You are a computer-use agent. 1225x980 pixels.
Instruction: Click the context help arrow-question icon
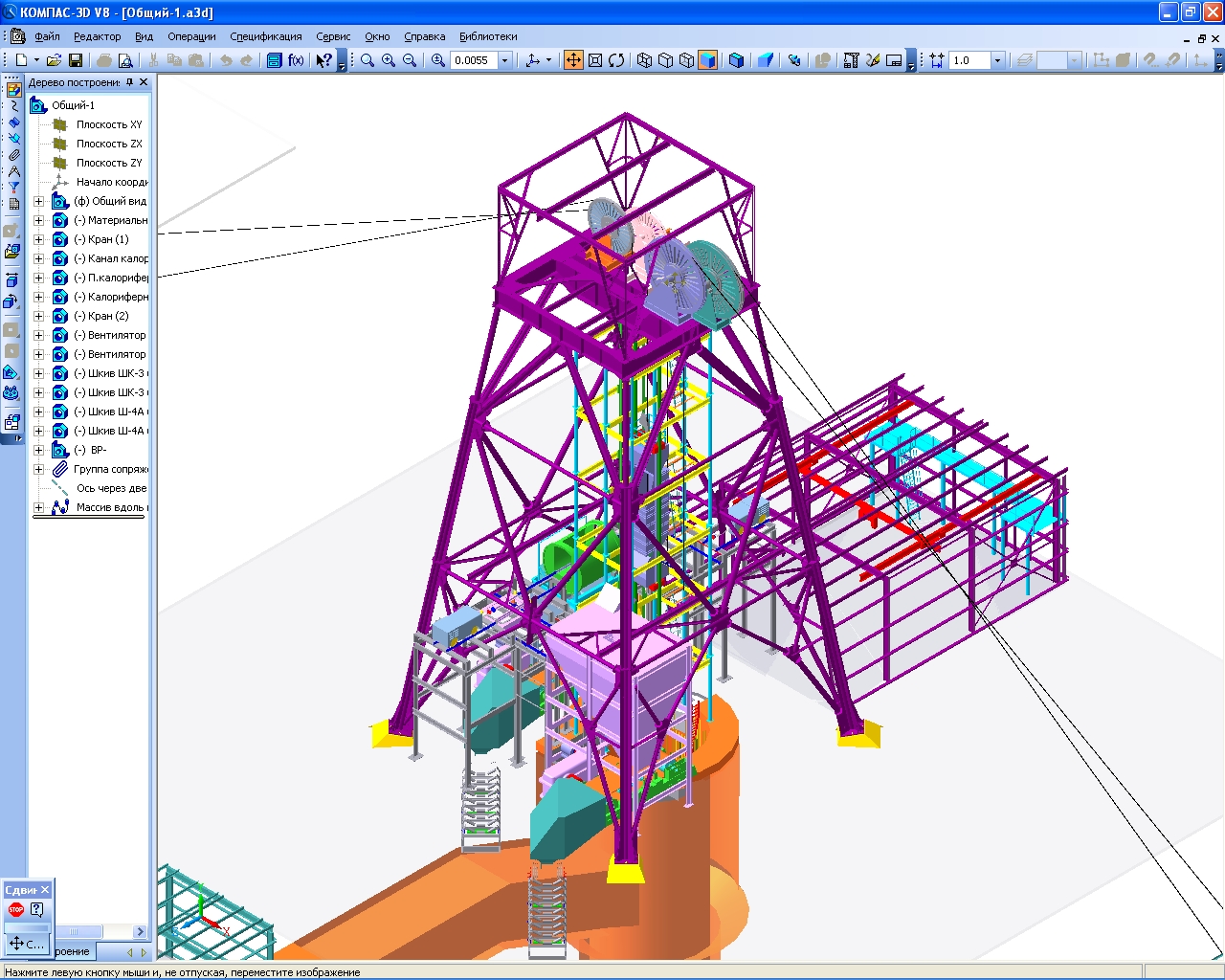tap(323, 60)
